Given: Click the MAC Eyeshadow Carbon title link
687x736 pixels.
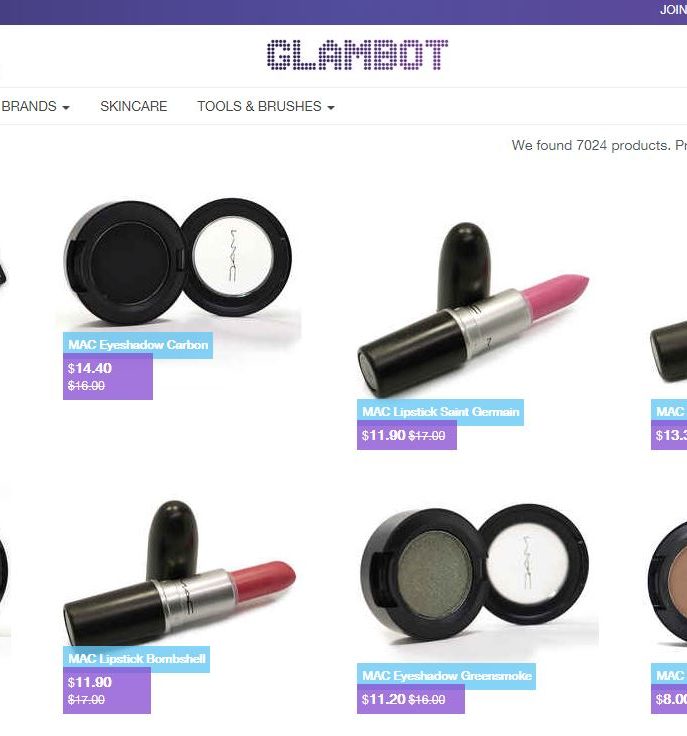Looking at the screenshot, I should point(138,345).
